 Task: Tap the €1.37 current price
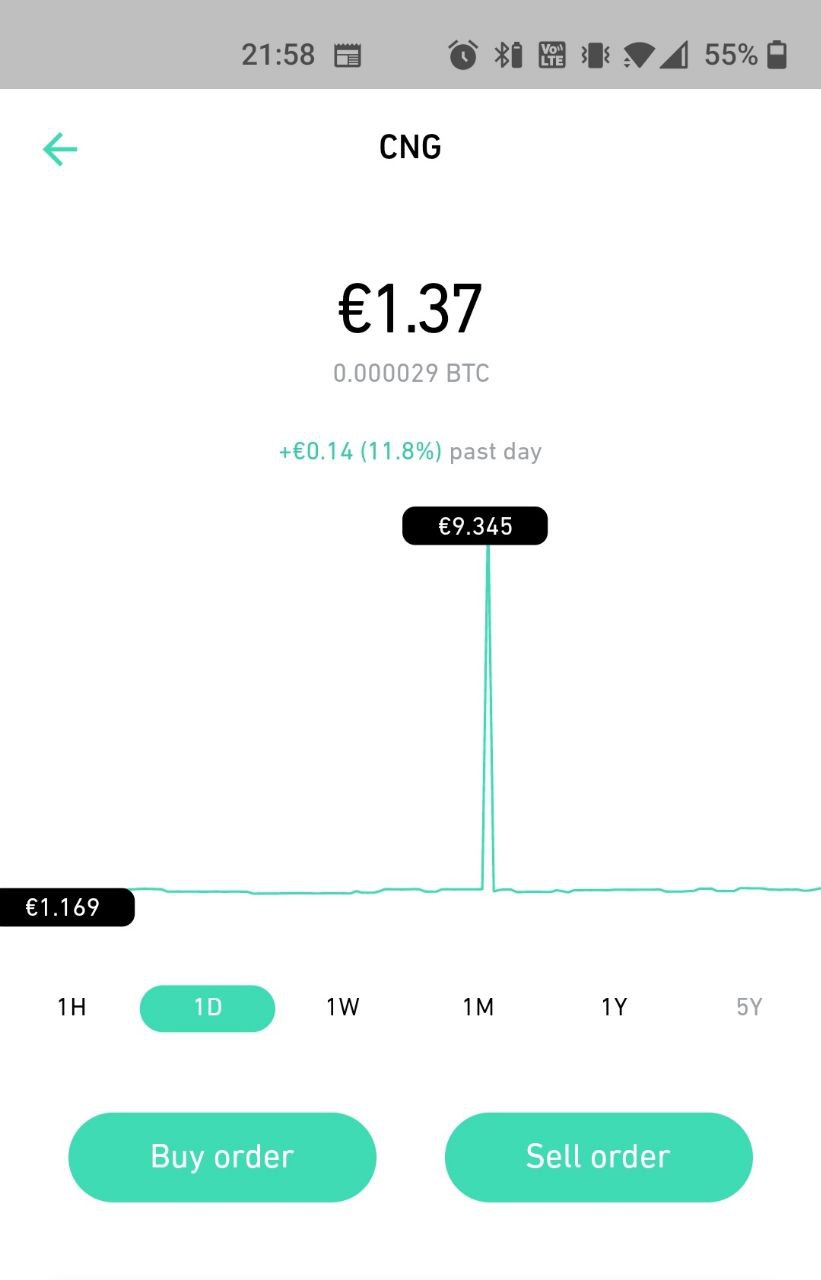[x=410, y=309]
